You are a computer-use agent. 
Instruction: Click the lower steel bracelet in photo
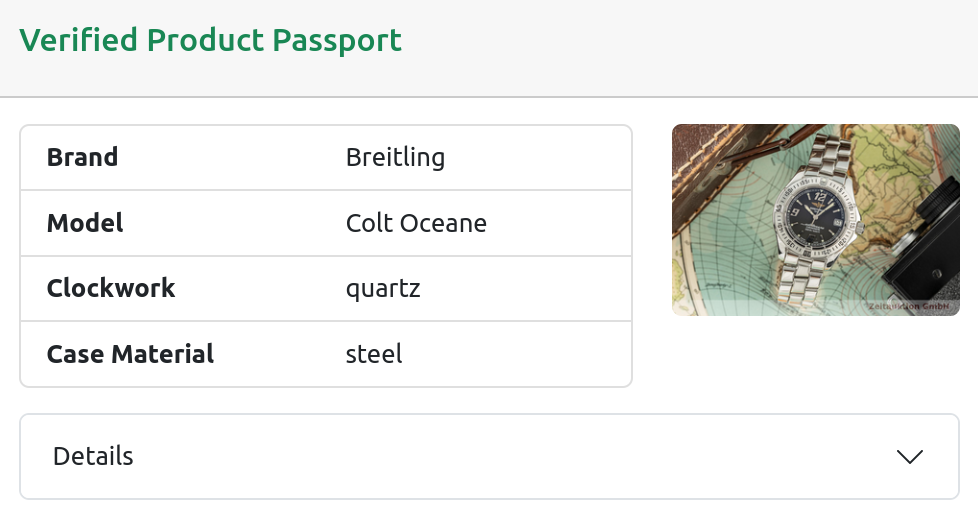(801, 279)
